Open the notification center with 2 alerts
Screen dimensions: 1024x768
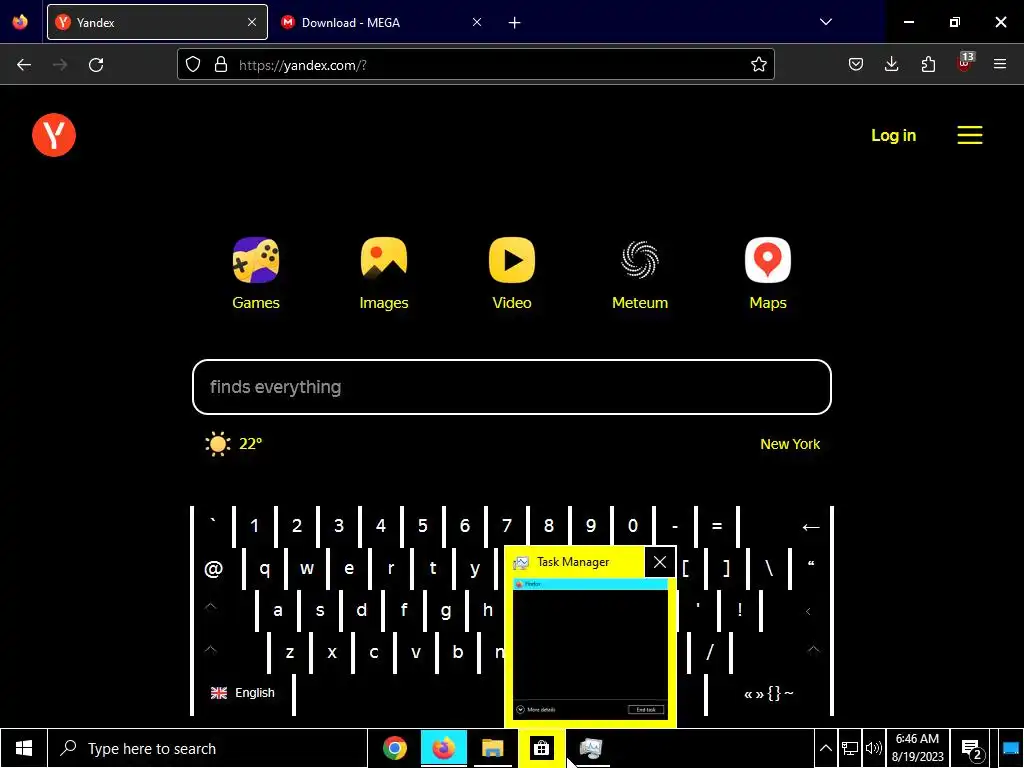[972, 749]
